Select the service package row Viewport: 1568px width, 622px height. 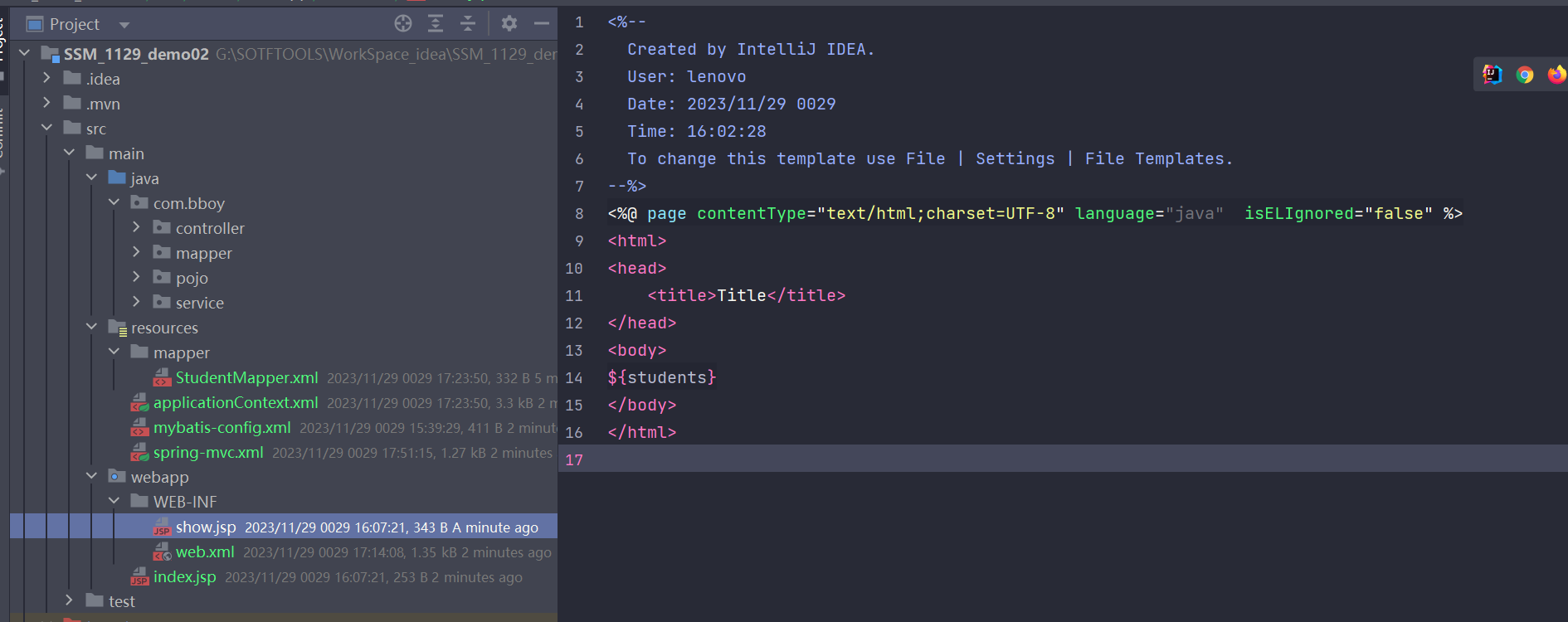click(x=284, y=303)
